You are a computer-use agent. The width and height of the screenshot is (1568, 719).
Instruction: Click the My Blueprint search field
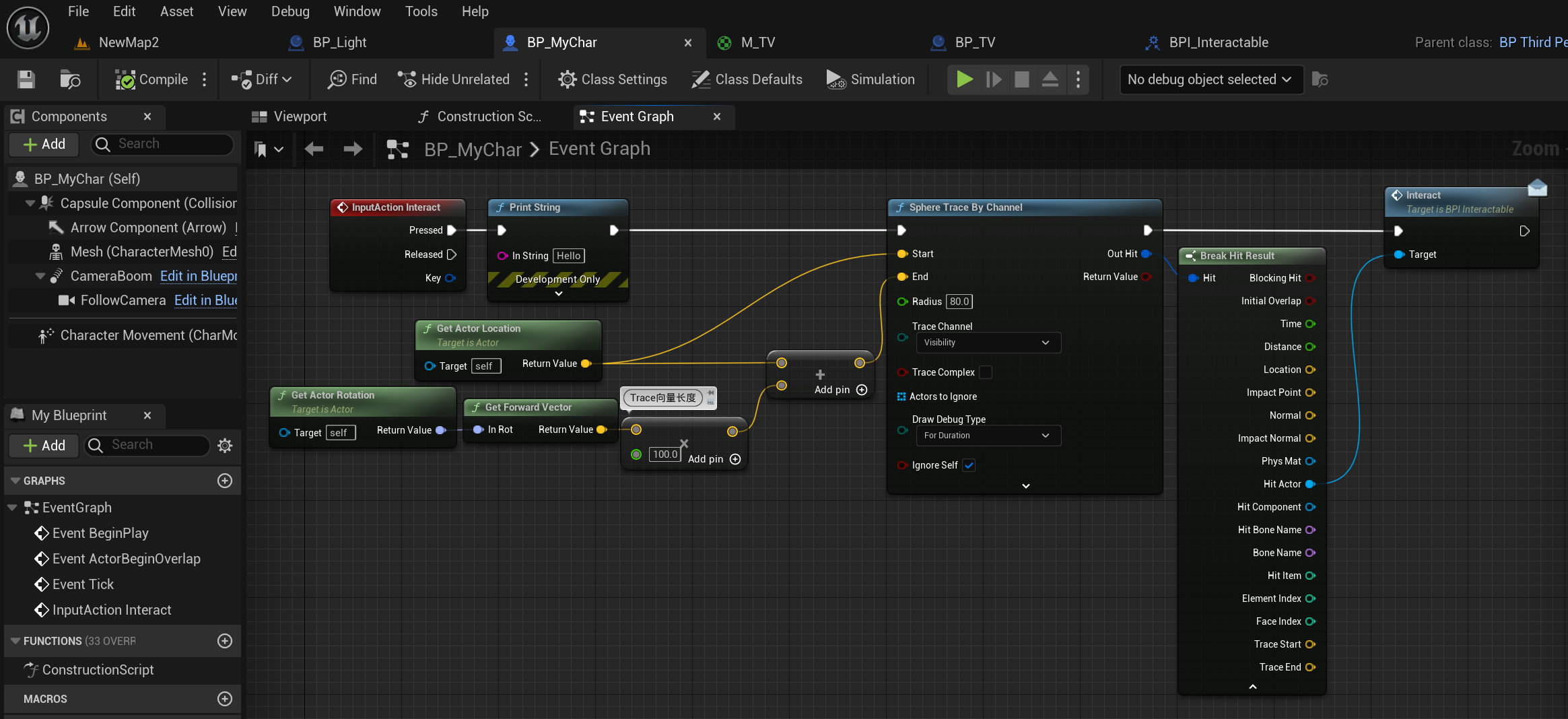point(147,445)
